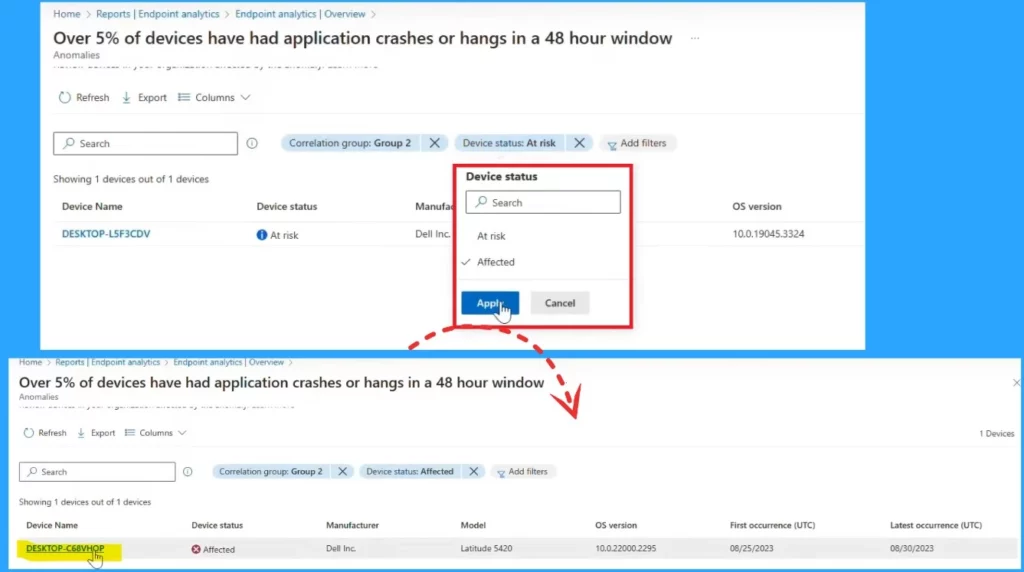
Task: Click 10.0.19045.3324 OS version cell
Action: pyautogui.click(x=768, y=234)
